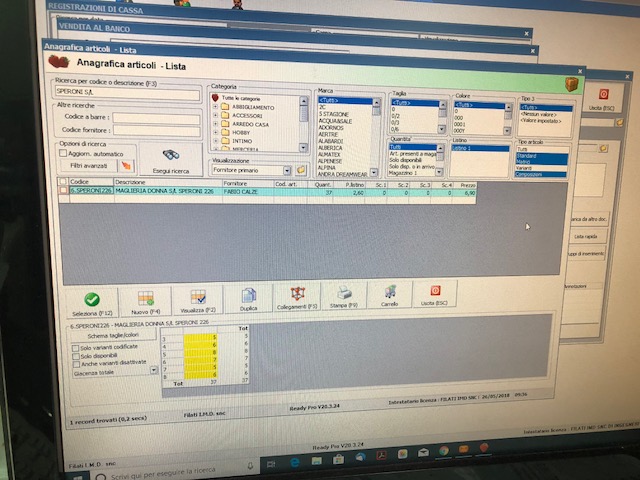Click the Nuovo (F4) new article button
Viewport: 640px width, 480px height.
145,302
